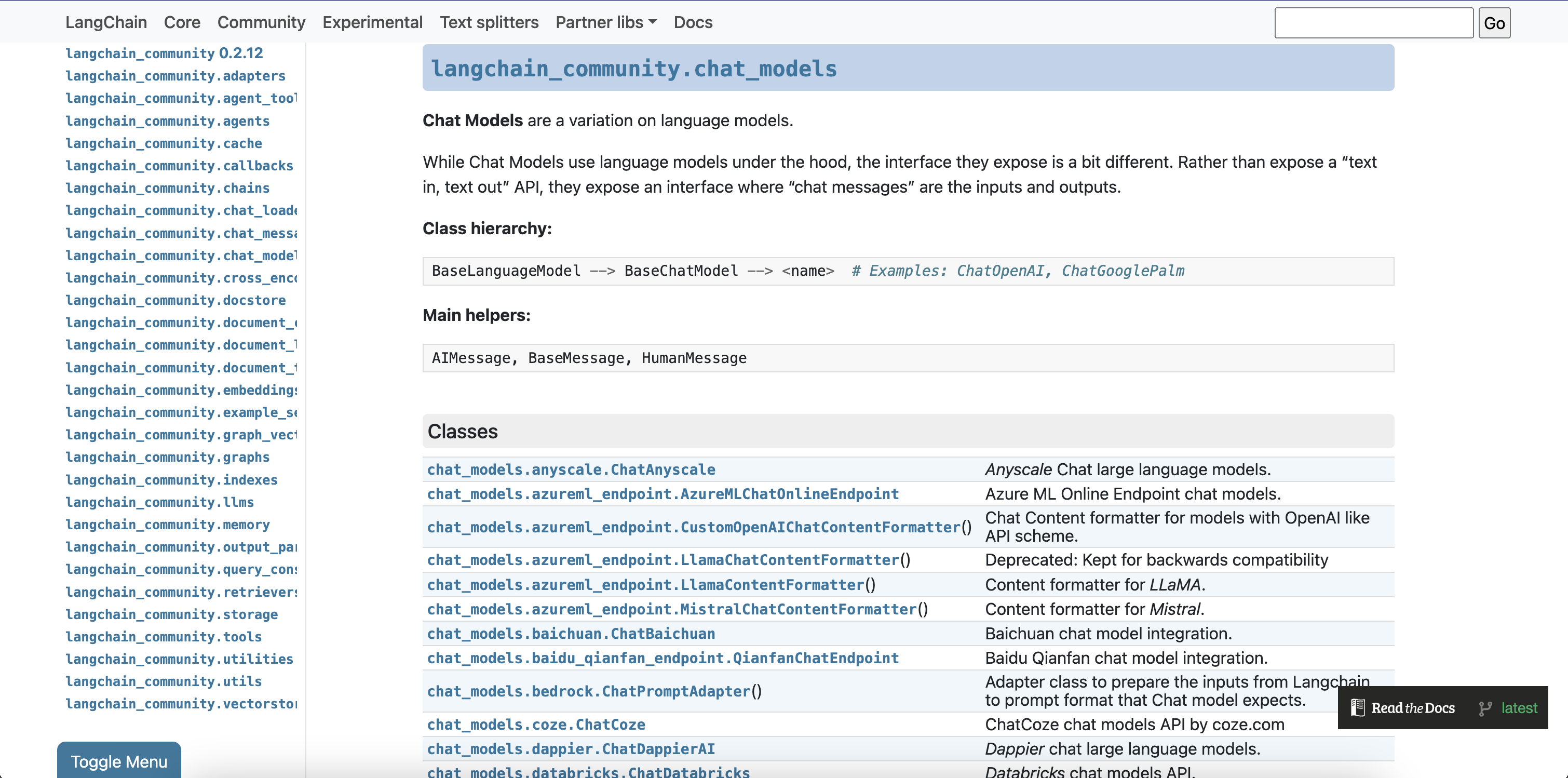The image size is (1568, 778).
Task: Click the langchain_community.chat_models heading link
Action: (x=633, y=68)
